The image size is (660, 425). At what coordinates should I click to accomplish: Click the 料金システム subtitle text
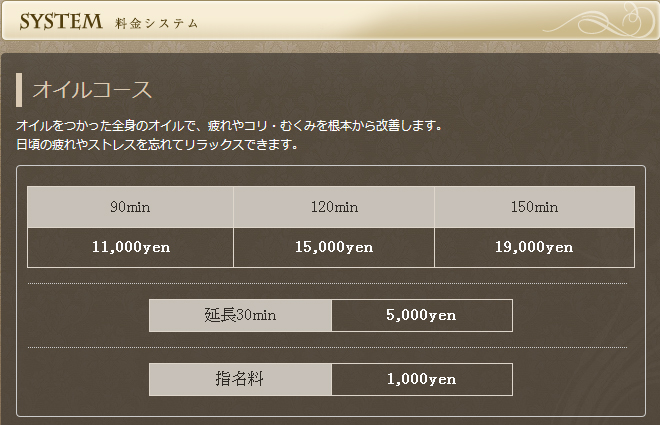[157, 24]
